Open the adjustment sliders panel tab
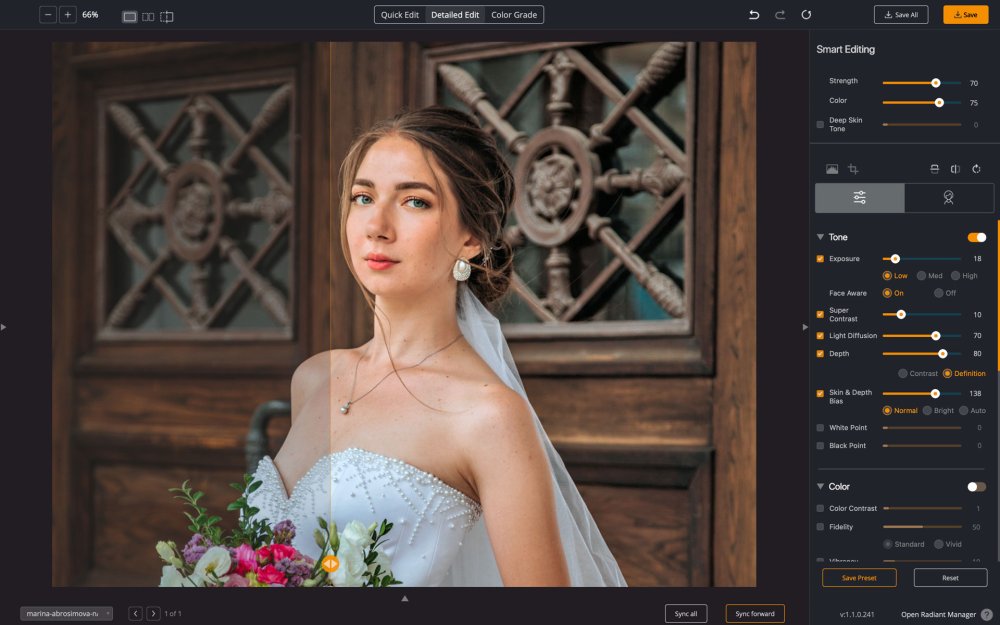 point(860,198)
